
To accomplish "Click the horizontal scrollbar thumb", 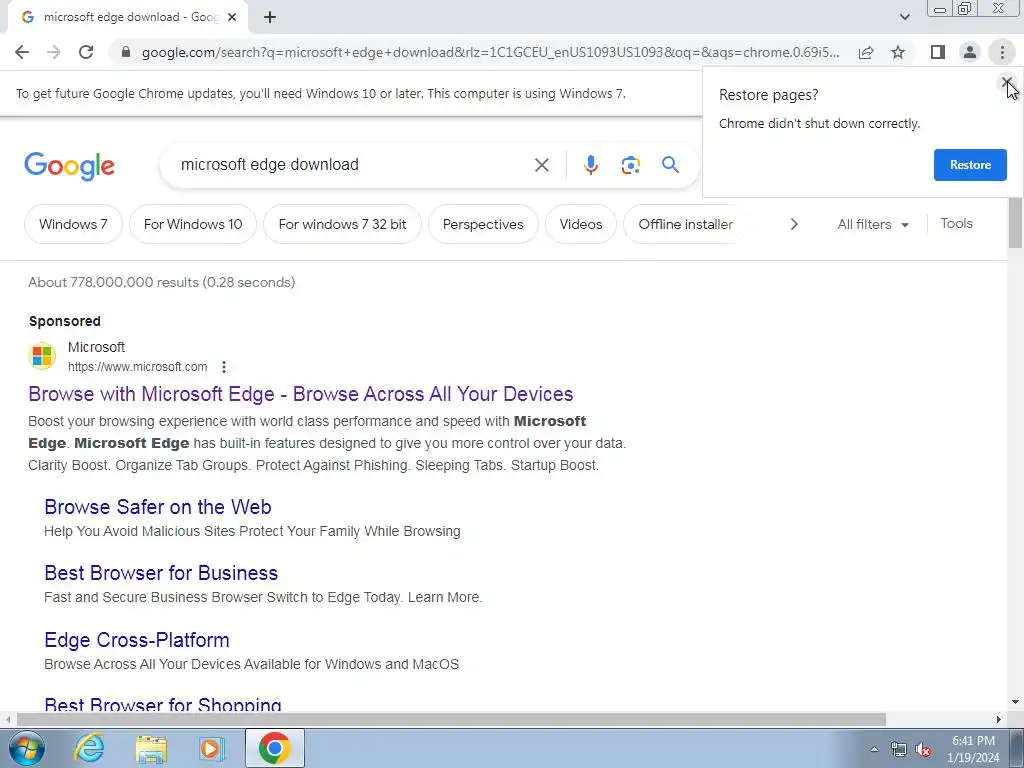I will click(451, 720).
